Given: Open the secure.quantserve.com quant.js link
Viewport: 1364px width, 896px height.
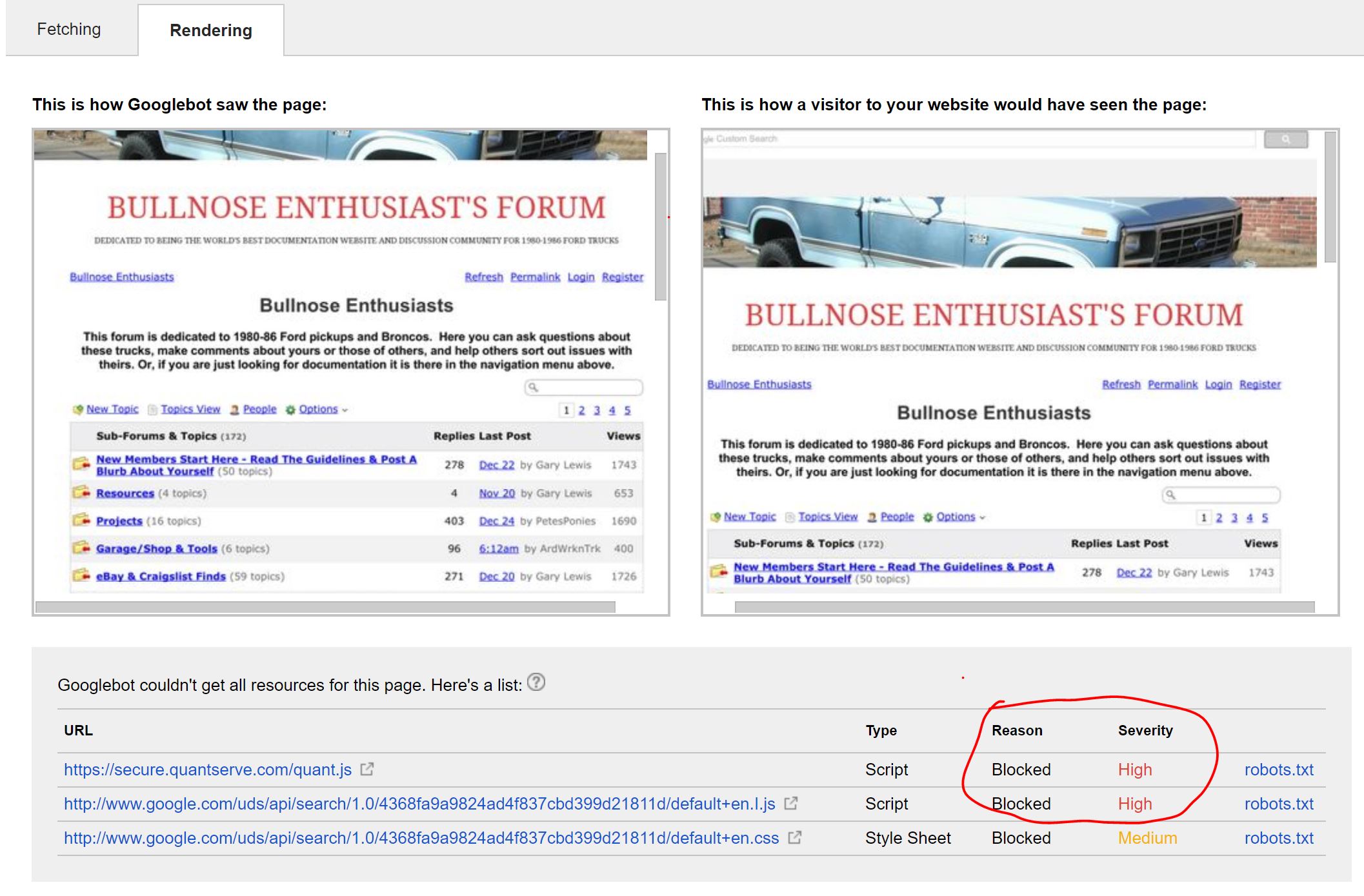Looking at the screenshot, I should coord(207,770).
